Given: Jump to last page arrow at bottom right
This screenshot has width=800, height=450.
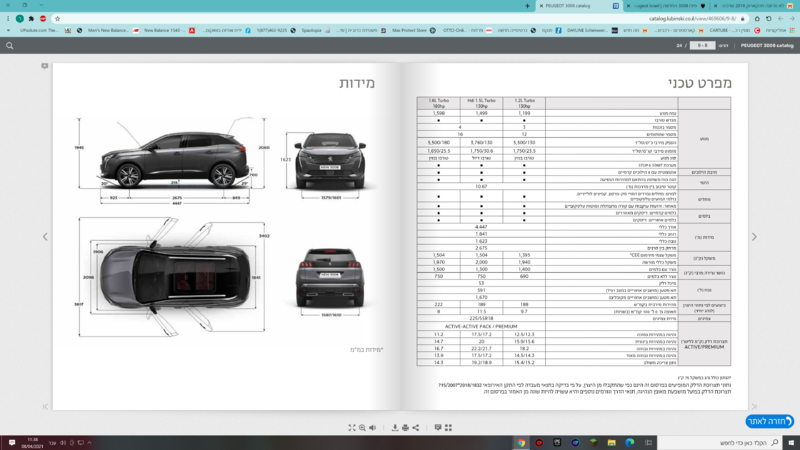Looking at the screenshot, I should (x=754, y=407).
